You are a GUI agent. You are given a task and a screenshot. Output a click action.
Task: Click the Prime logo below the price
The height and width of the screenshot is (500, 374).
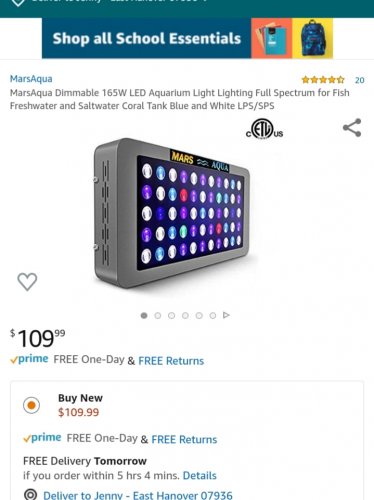(29, 359)
